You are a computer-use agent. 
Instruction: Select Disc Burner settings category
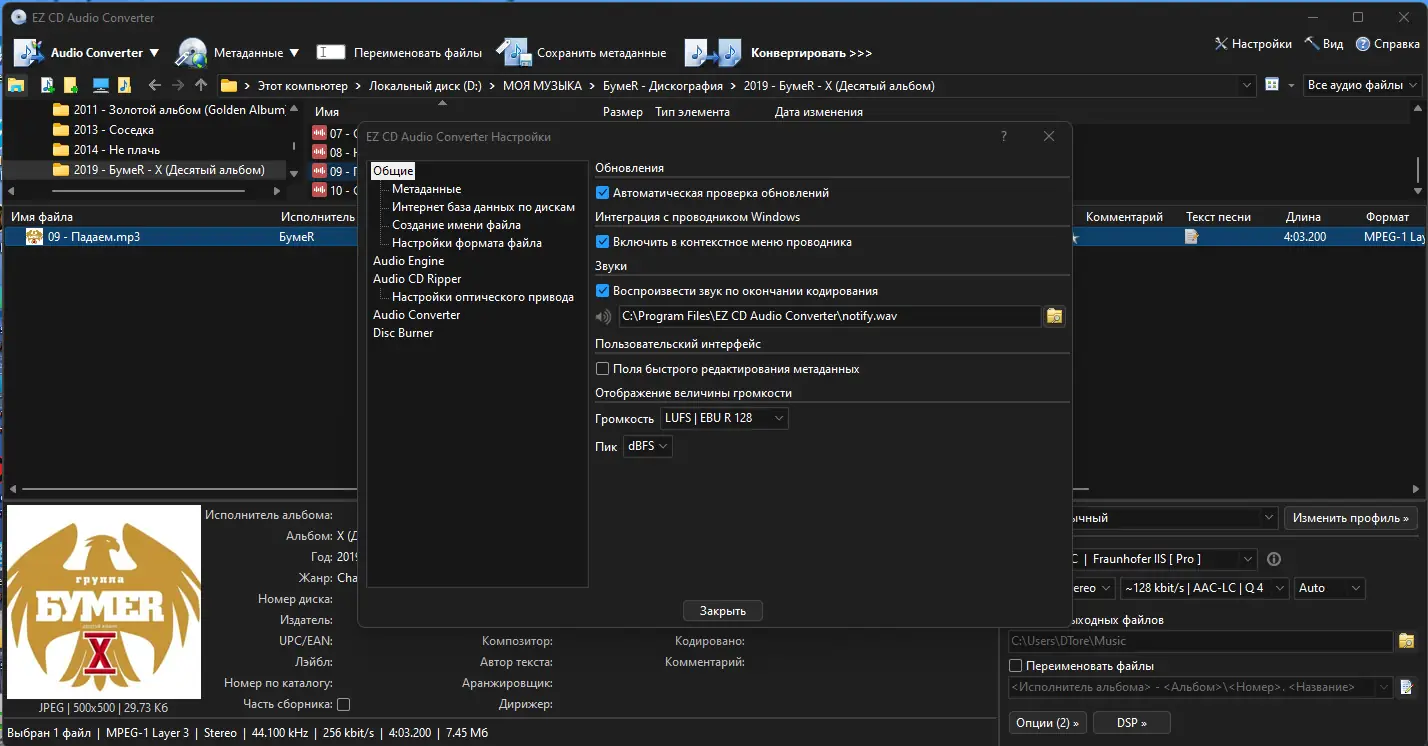403,333
